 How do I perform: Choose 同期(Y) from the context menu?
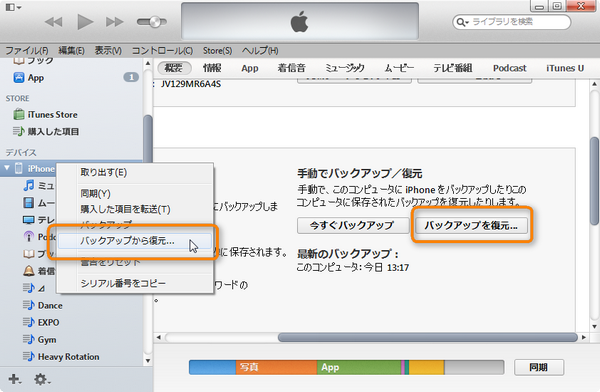tap(135, 193)
